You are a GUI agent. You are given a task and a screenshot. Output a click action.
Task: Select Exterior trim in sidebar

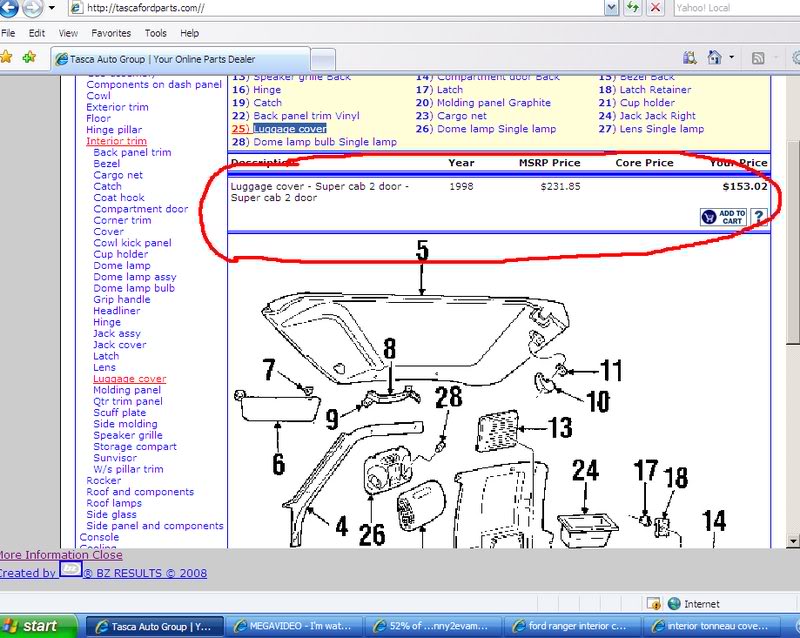(x=117, y=107)
